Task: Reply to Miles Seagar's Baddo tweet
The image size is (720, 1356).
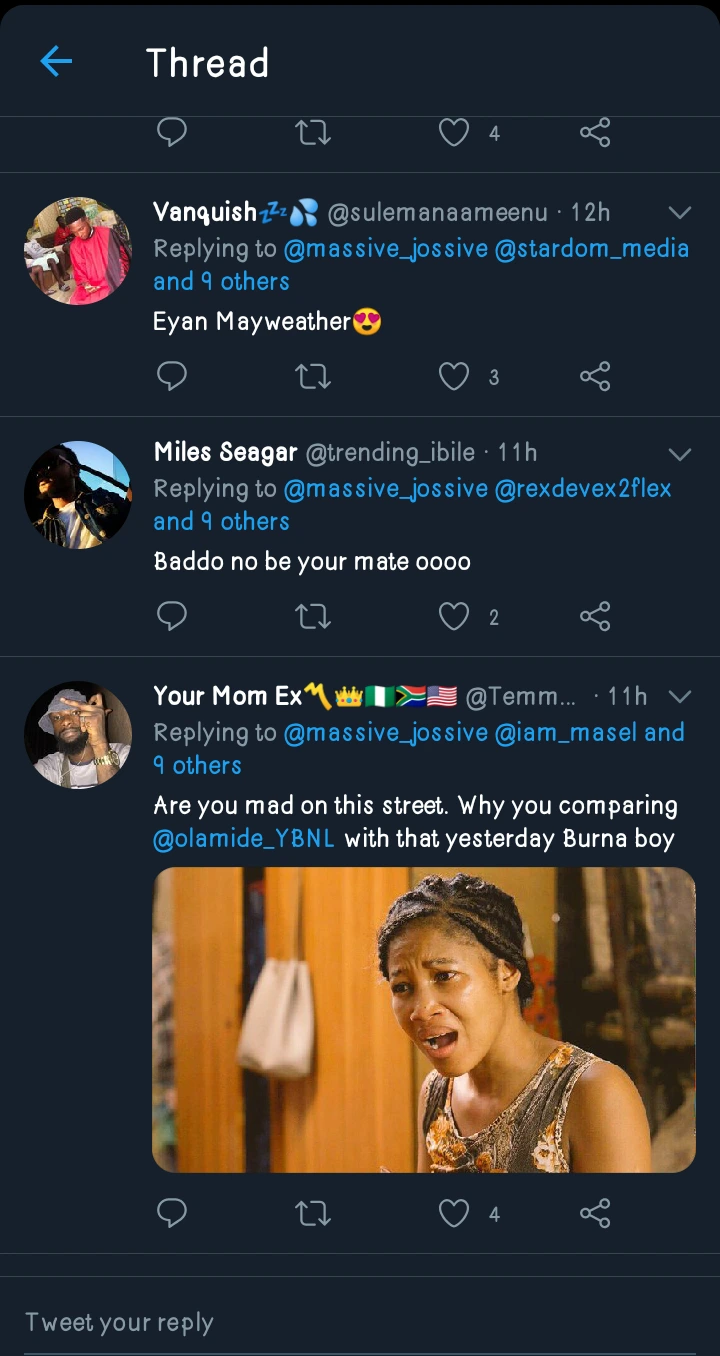Action: (172, 616)
